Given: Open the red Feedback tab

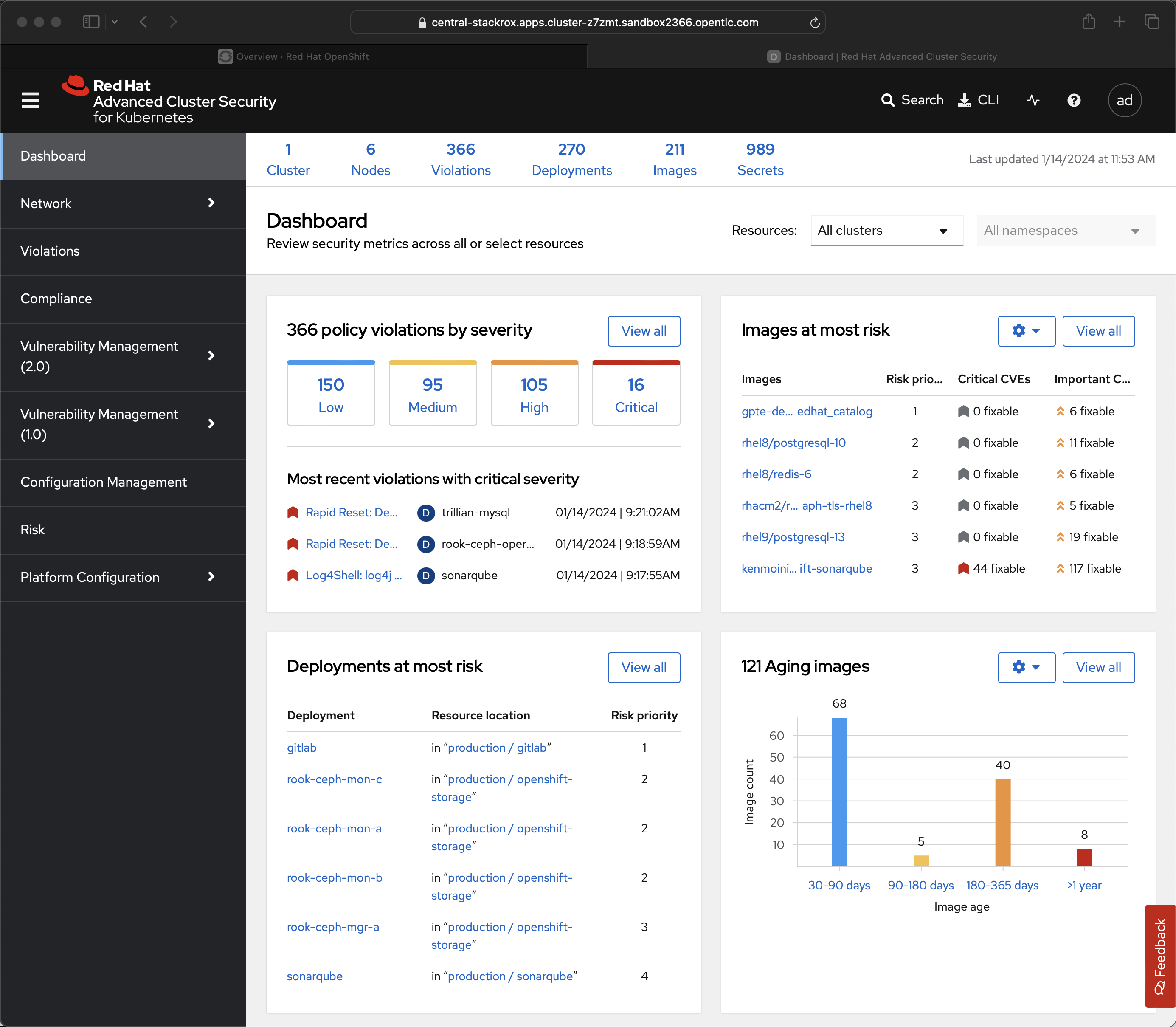Looking at the screenshot, I should point(1160,955).
